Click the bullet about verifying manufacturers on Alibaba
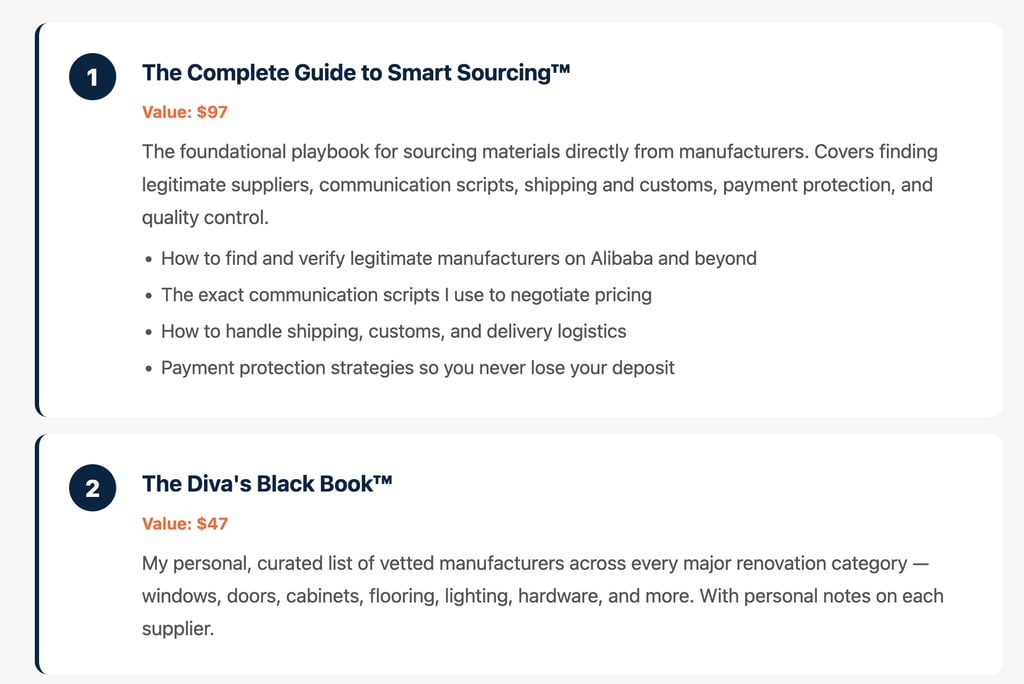Screen dimensions: 1024x684 pyautogui.click(x=458, y=258)
